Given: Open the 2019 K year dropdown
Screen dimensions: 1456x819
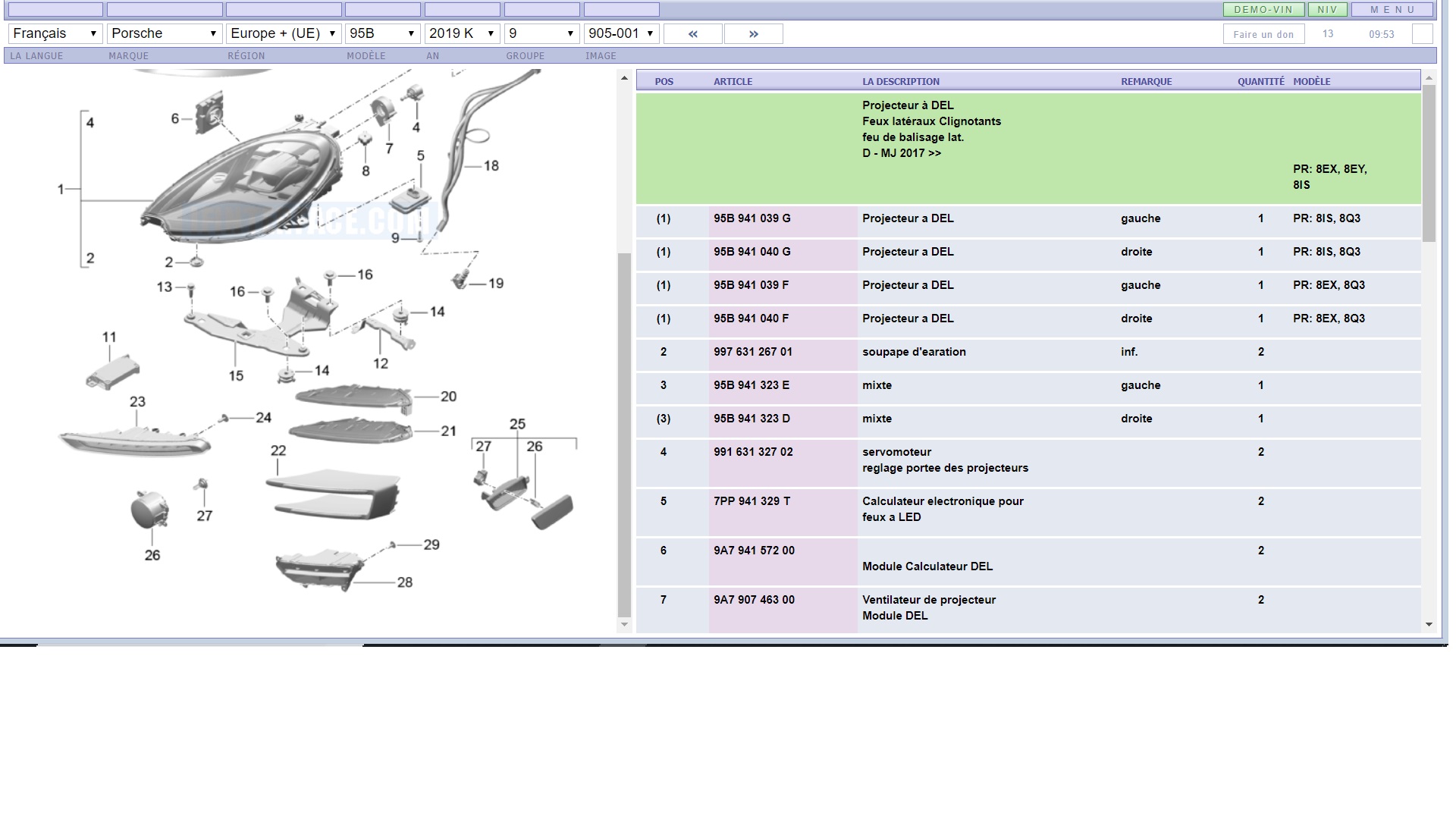Looking at the screenshot, I should 461,33.
